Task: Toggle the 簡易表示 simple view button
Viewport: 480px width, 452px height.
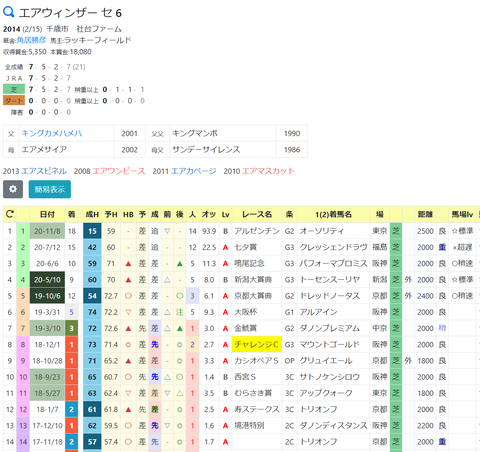Action: click(50, 189)
